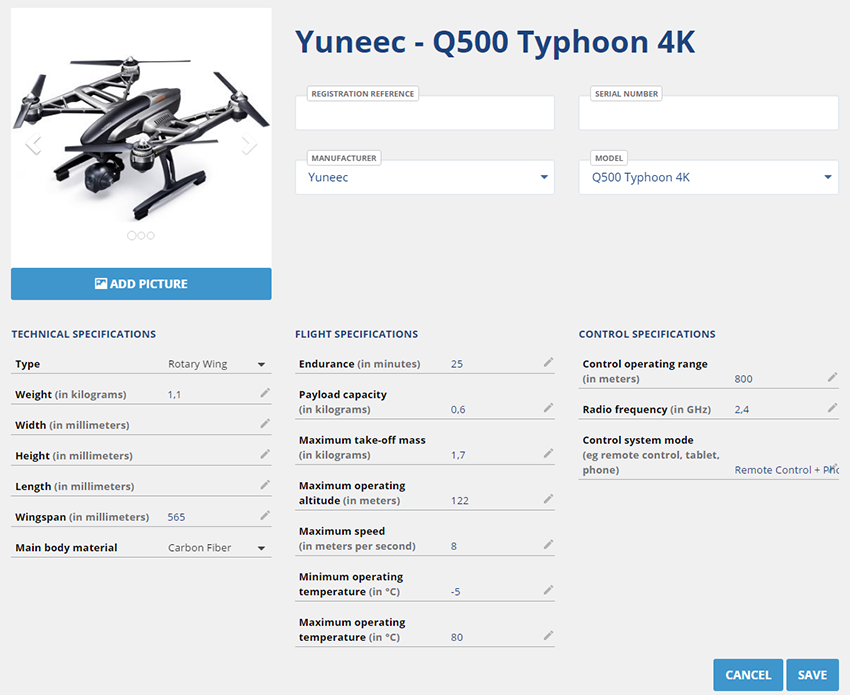
Task: Click the Maximum speed edit pencil icon
Action: click(549, 544)
